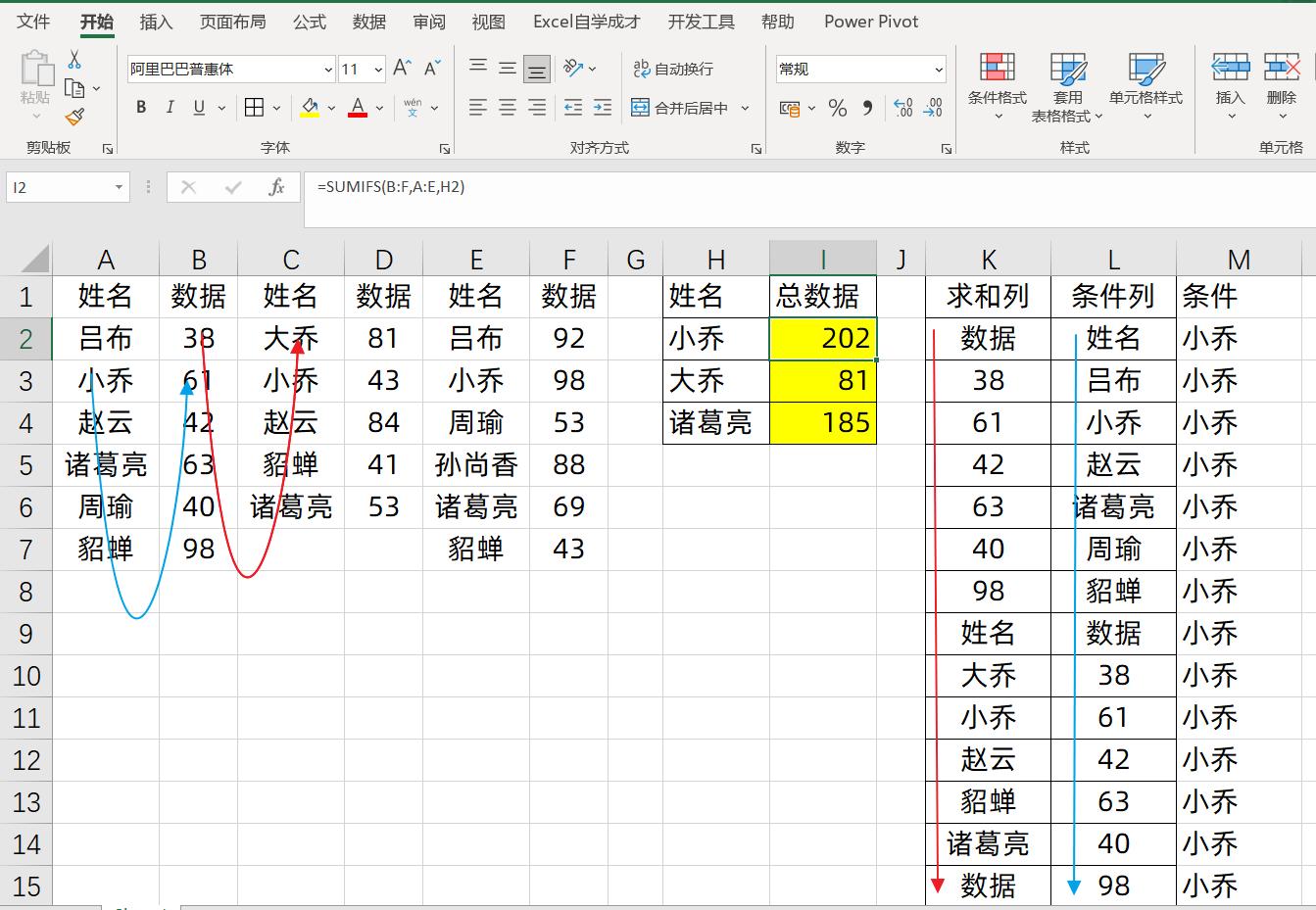Open the font name dropdown
This screenshot has height=910, width=1316.
click(327, 70)
